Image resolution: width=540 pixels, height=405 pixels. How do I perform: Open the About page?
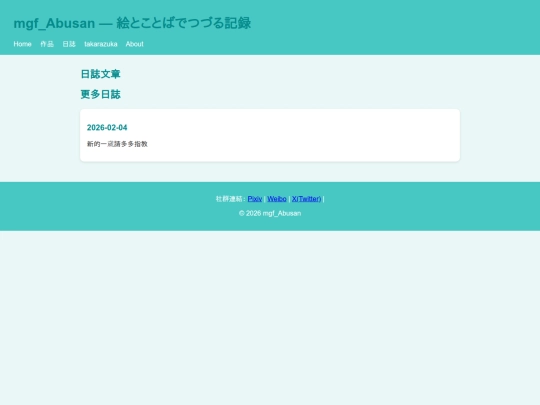[134, 44]
